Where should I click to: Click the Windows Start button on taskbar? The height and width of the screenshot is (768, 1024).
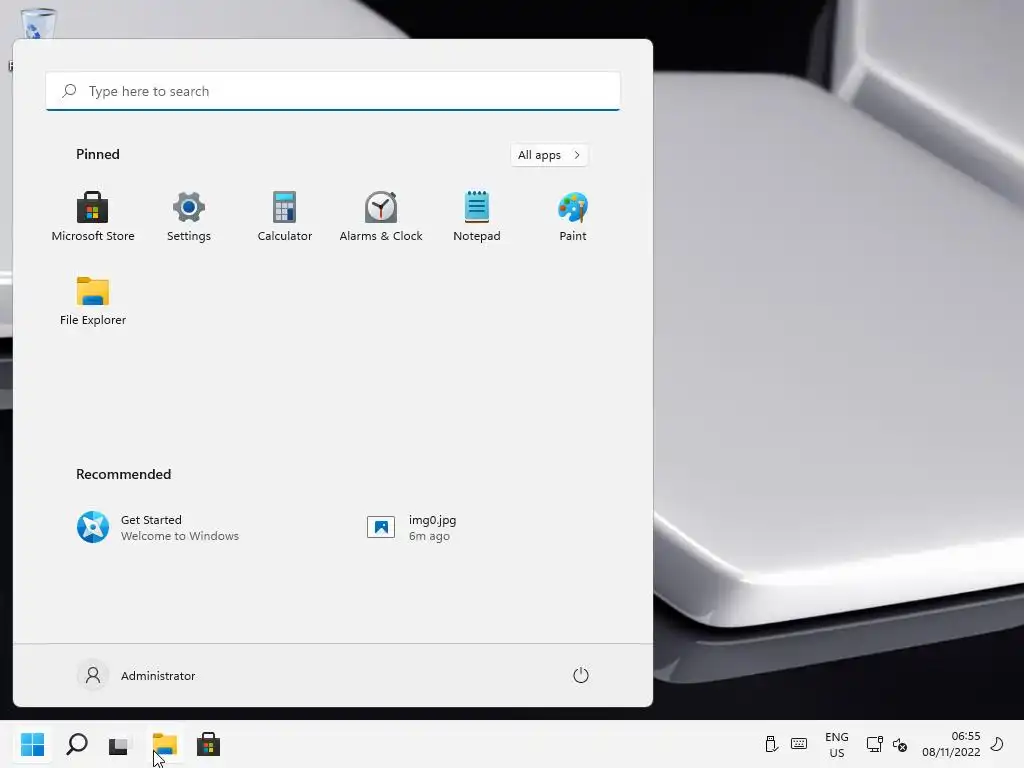(x=32, y=744)
